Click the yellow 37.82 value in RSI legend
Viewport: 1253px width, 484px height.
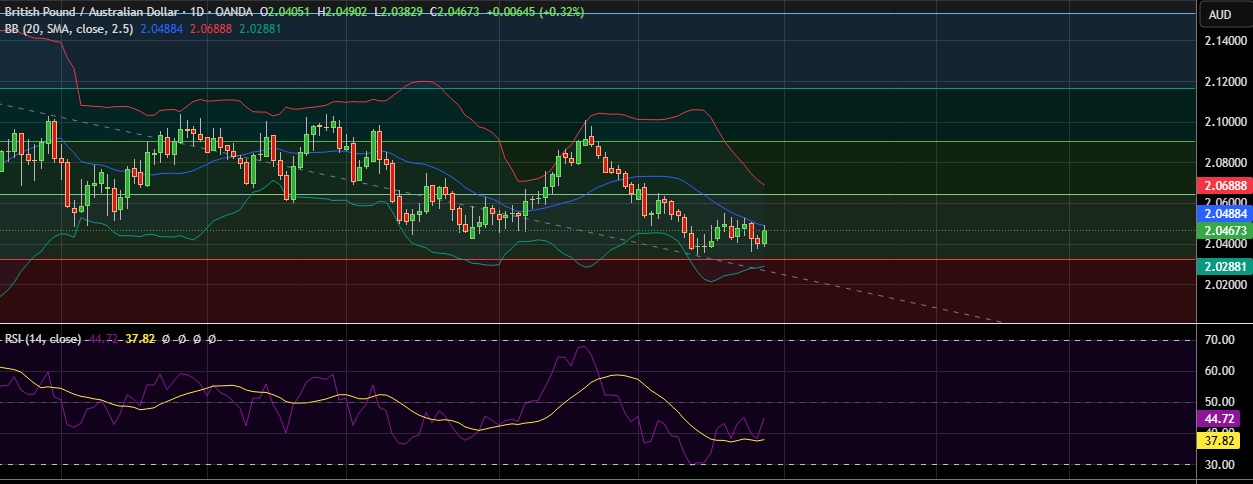click(139, 339)
